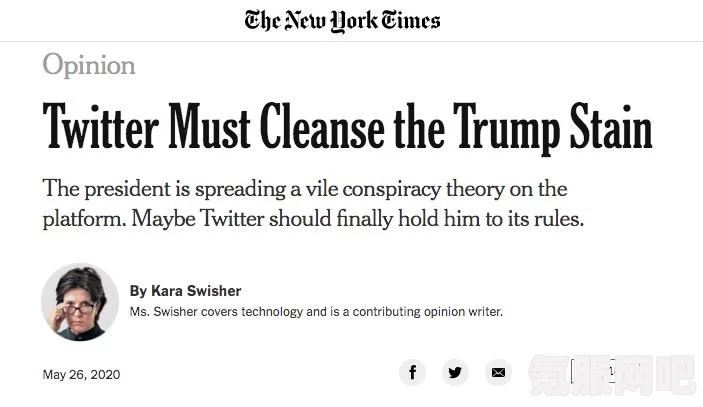Click Kara Swisher's author portrait photo
This screenshot has height=407, width=703.
[80, 302]
